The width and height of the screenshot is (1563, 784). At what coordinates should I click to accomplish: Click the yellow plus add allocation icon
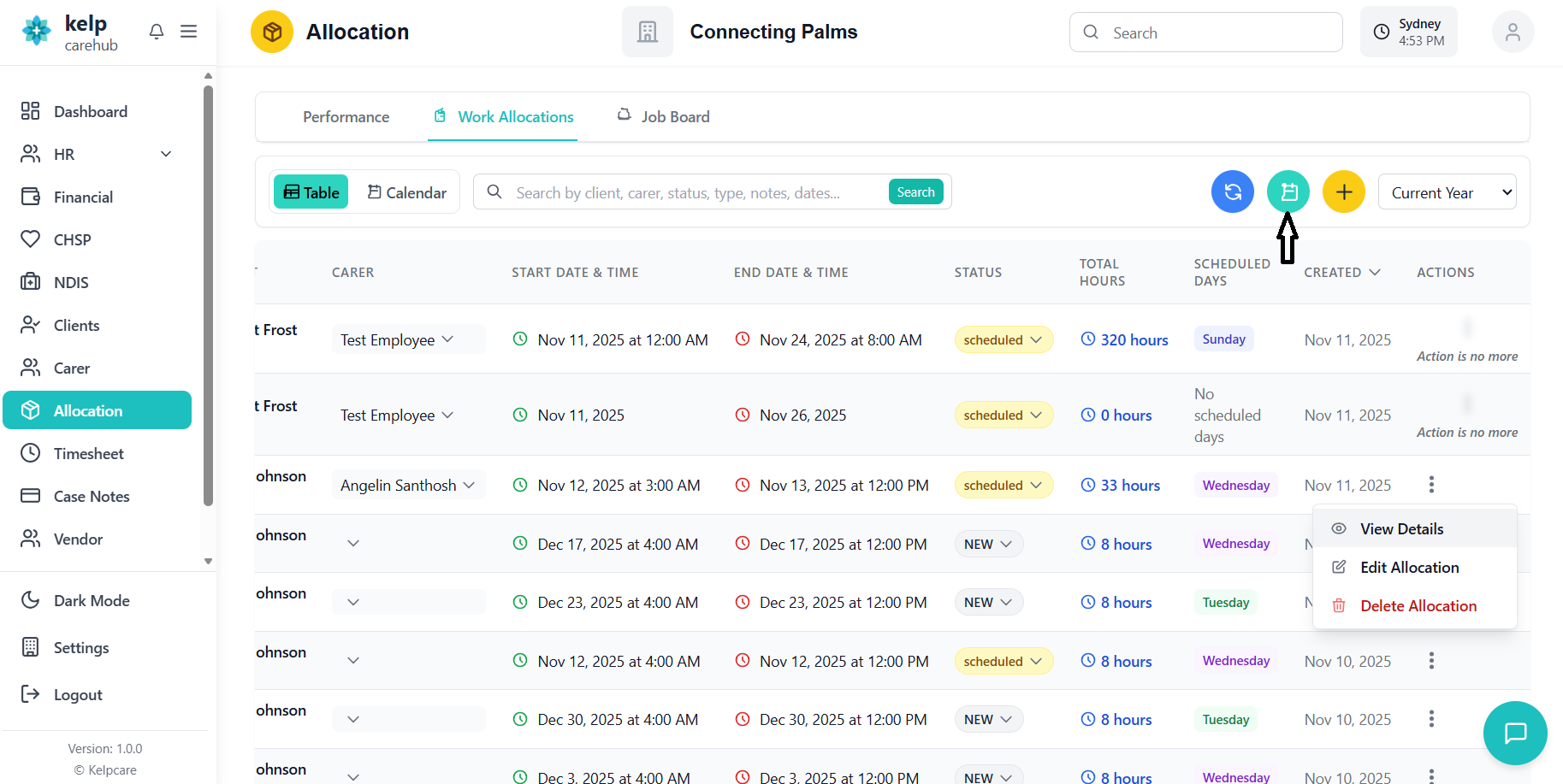[x=1343, y=192]
